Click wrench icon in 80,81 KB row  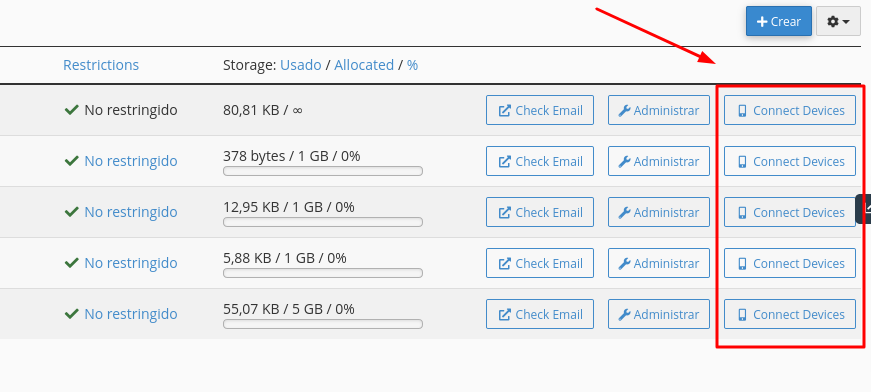point(624,110)
